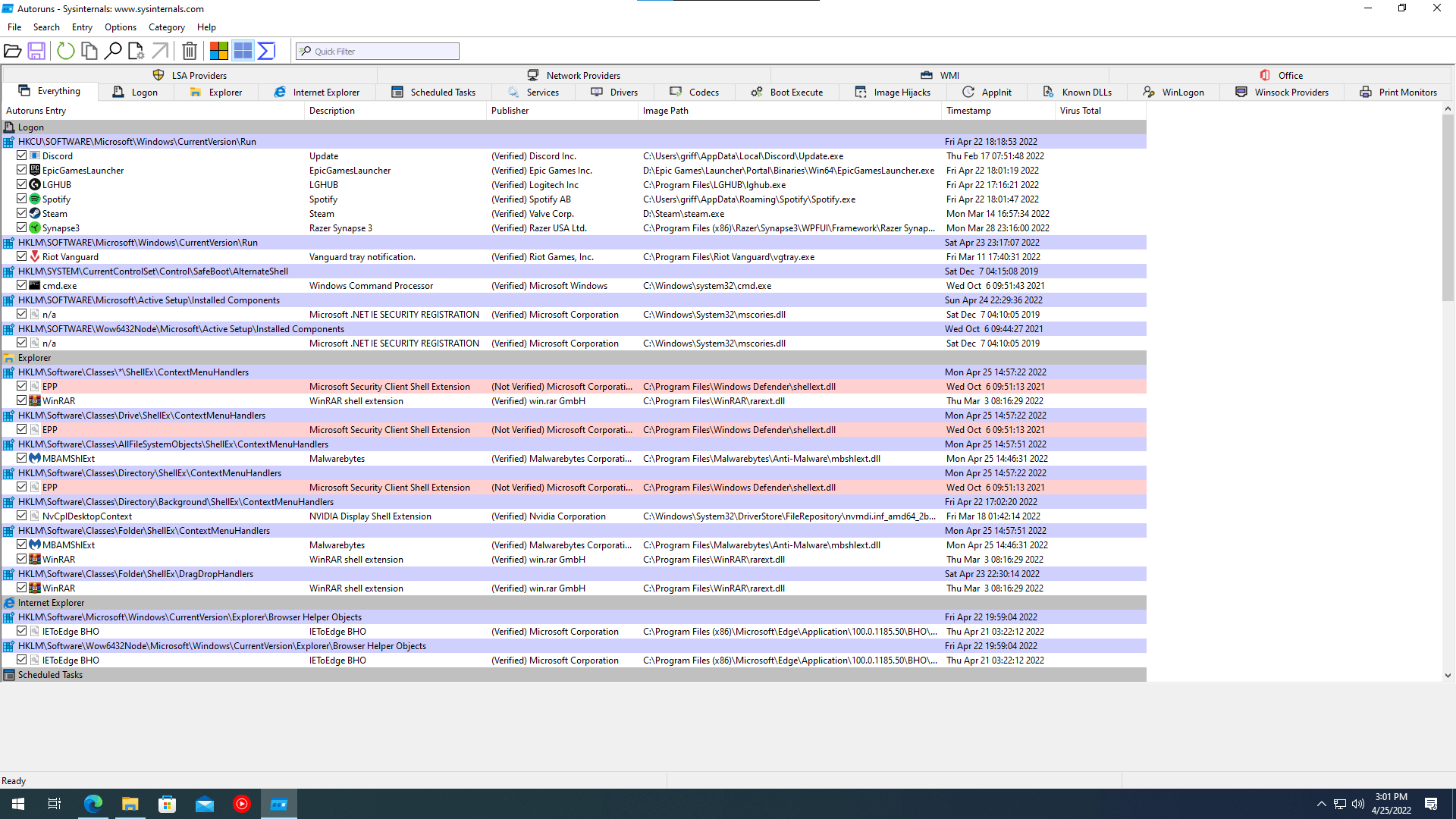Click the Sum/Statistics icon in toolbar

click(267, 51)
